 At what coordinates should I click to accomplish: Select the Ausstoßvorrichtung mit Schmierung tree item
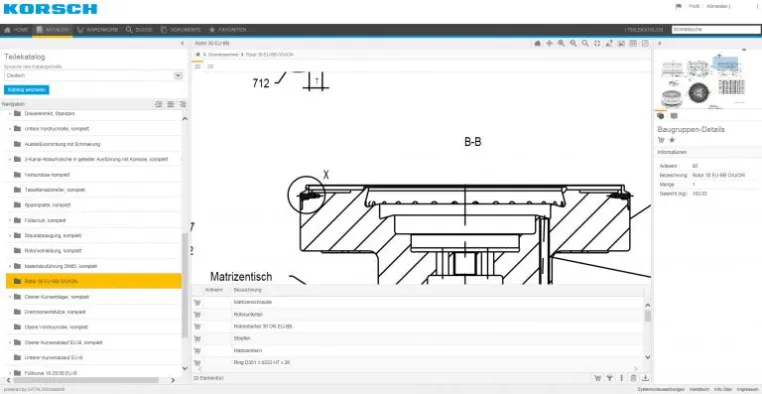(62, 144)
